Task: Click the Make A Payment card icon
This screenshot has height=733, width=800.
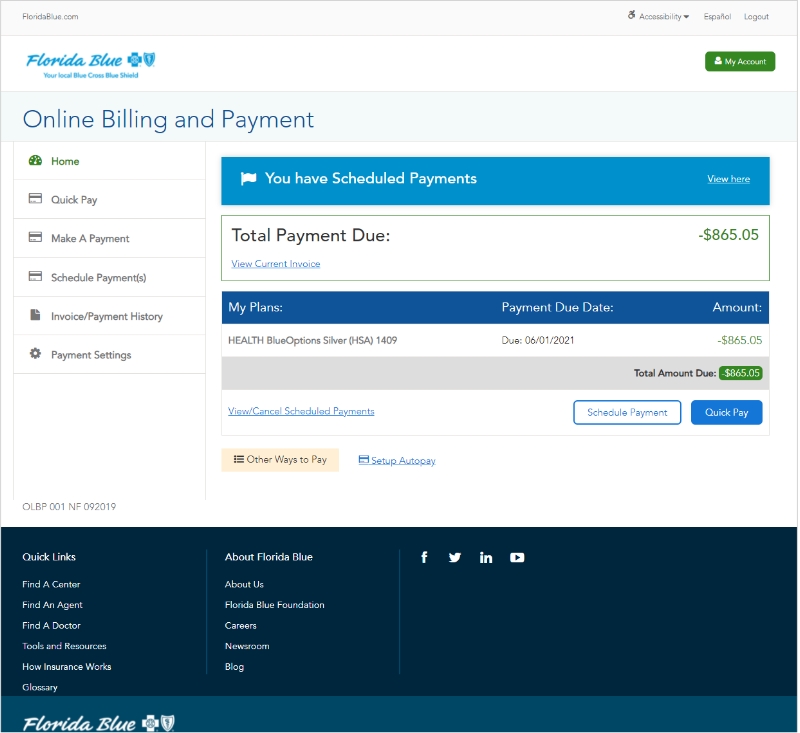Action: tap(35, 237)
